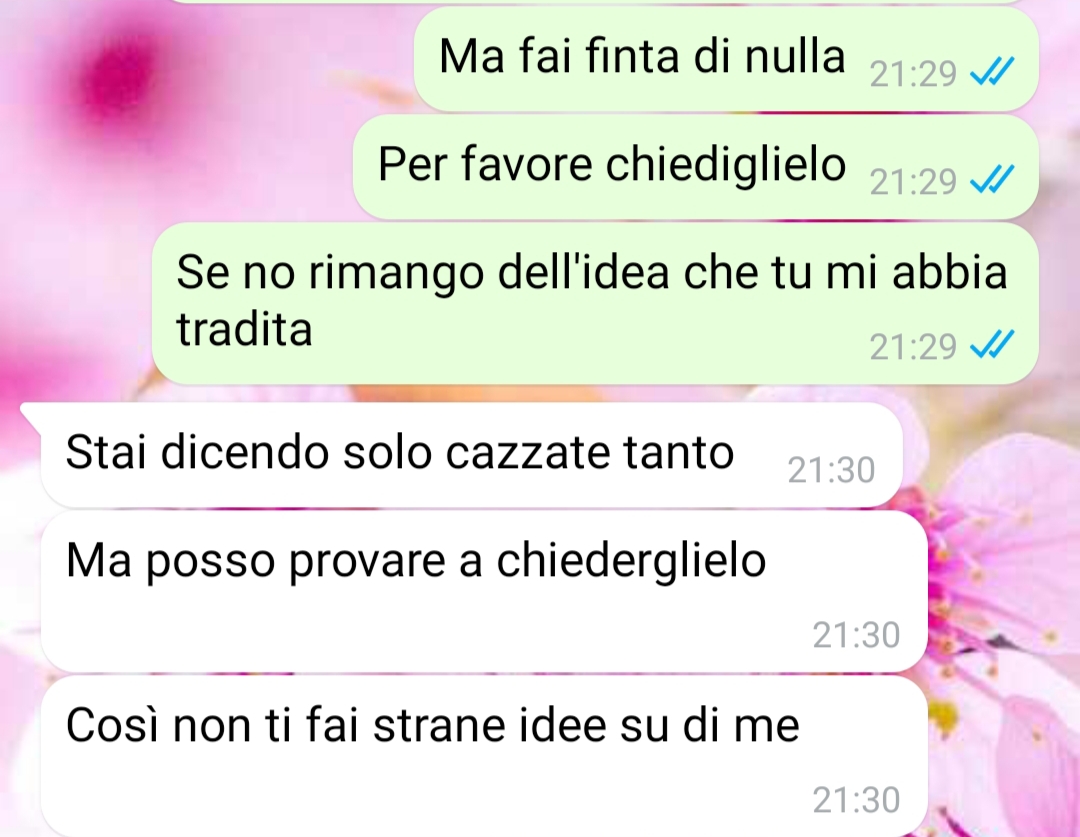Click the 21:30 time under "strane idee" message
Screen dimensions: 1080x837
(856, 800)
